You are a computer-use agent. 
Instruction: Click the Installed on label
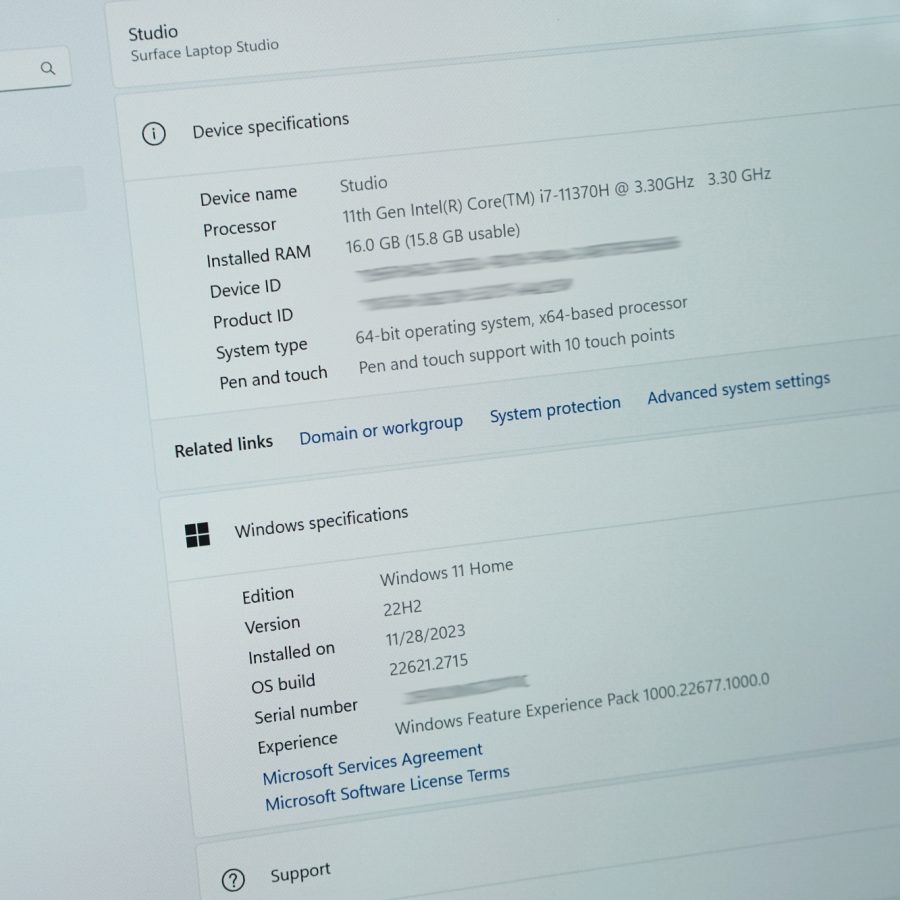pos(291,653)
